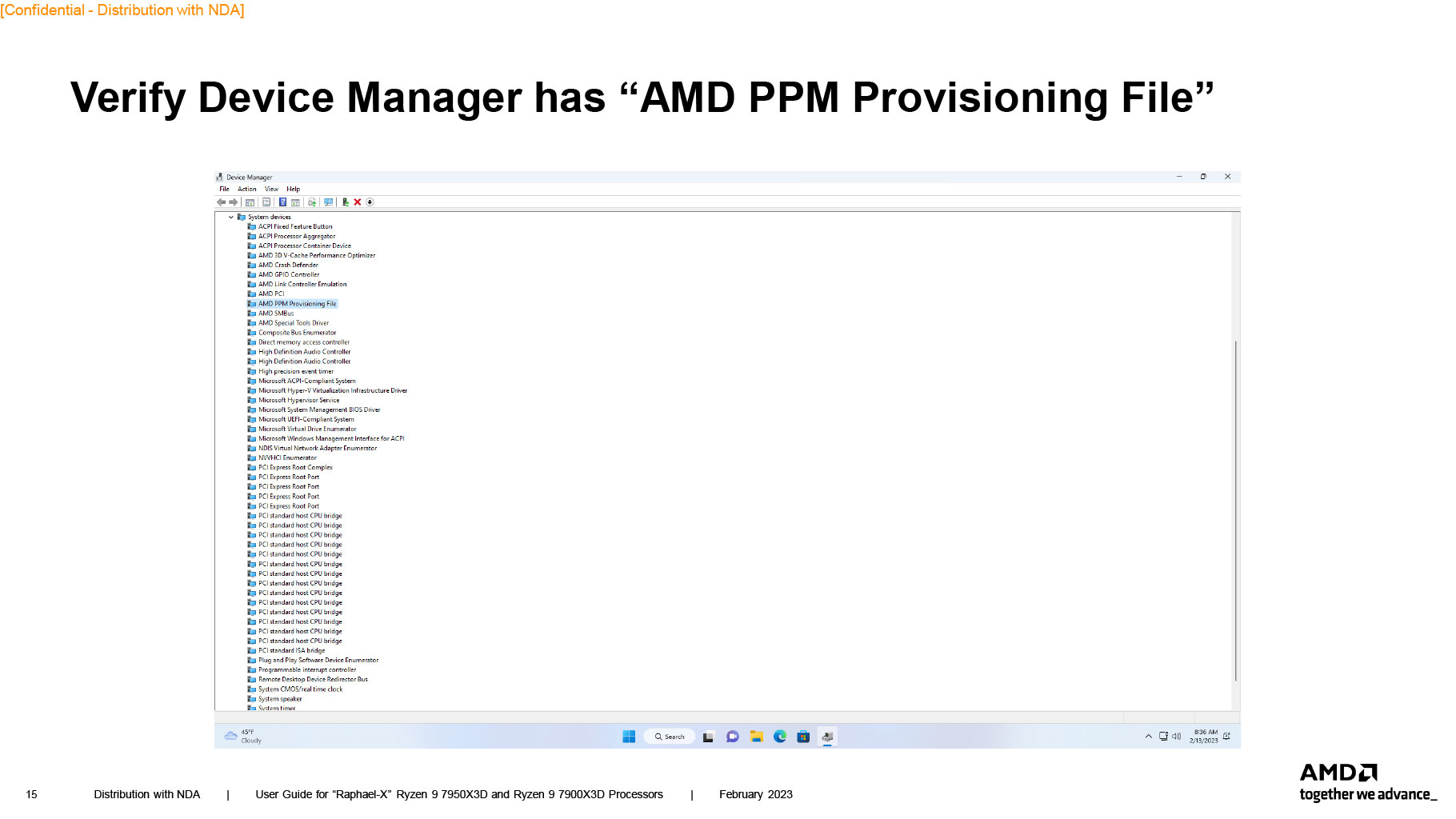
Task: Select ACPI Processor Aggregator
Action: pyautogui.click(x=297, y=237)
